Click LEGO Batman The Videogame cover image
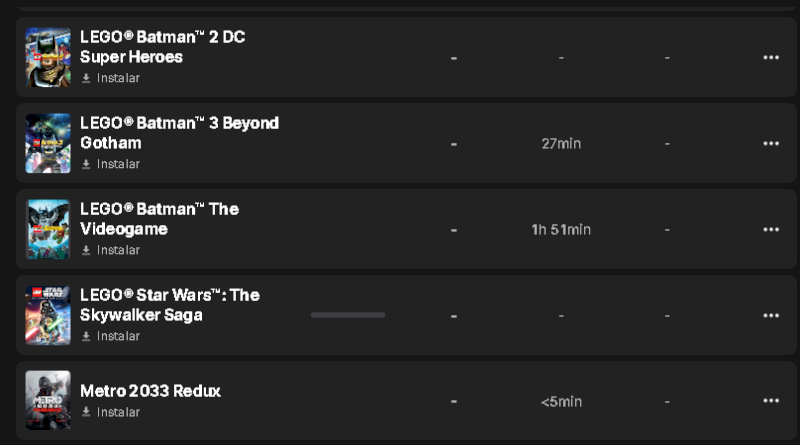The height and width of the screenshot is (445, 800). [x=48, y=229]
